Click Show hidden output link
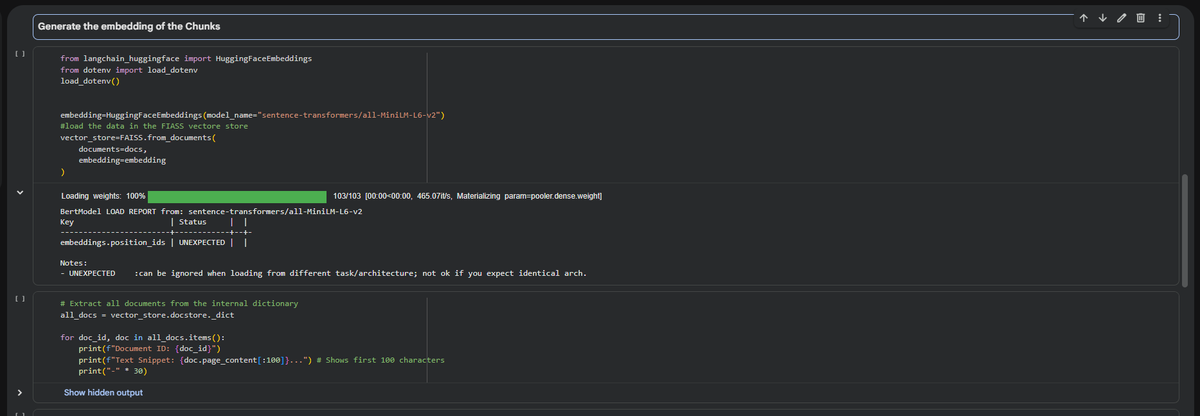Viewport: 1200px width, 416px height. pyautogui.click(x=103, y=392)
